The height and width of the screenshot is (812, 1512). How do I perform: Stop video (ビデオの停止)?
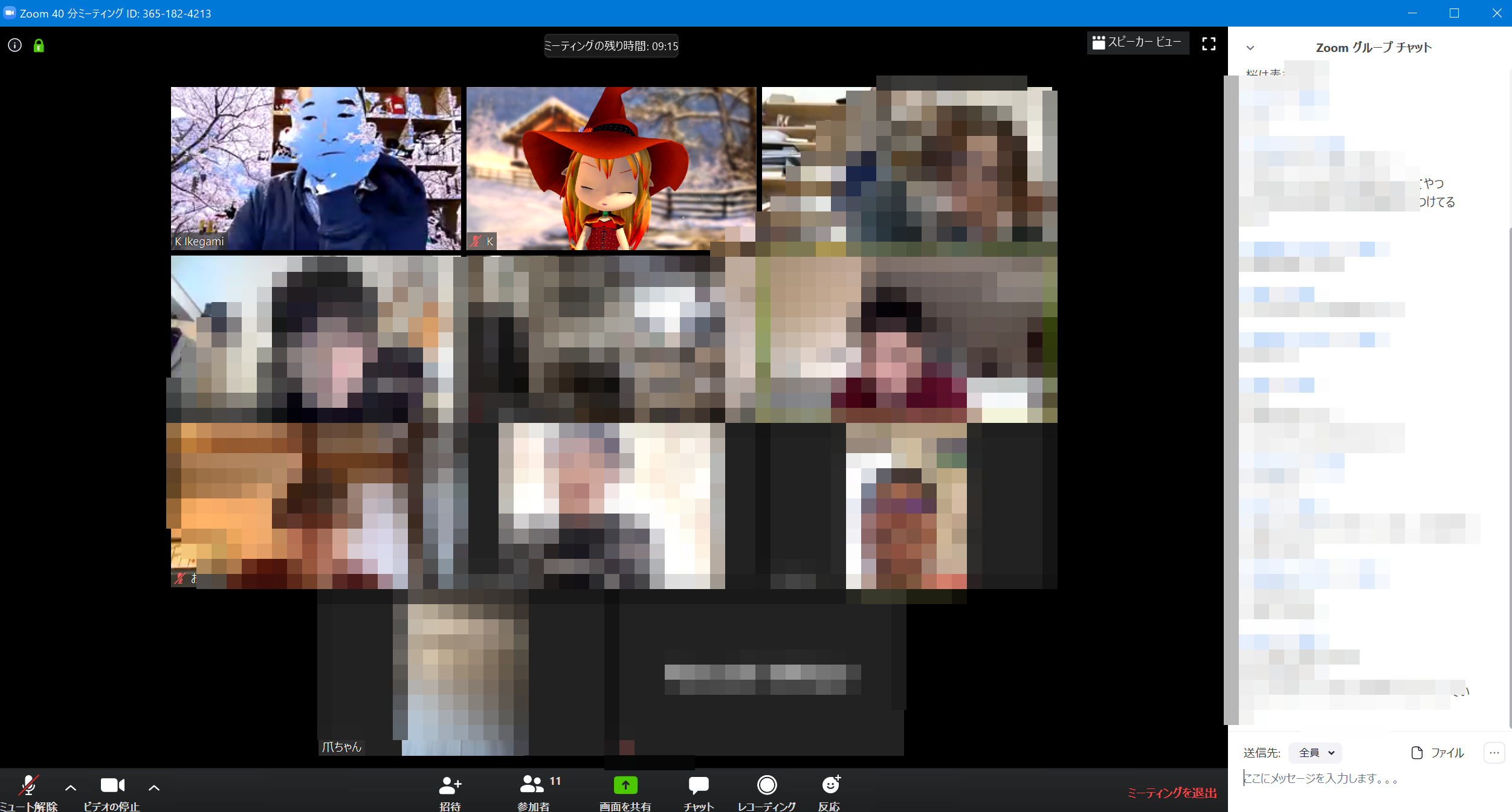(112, 793)
